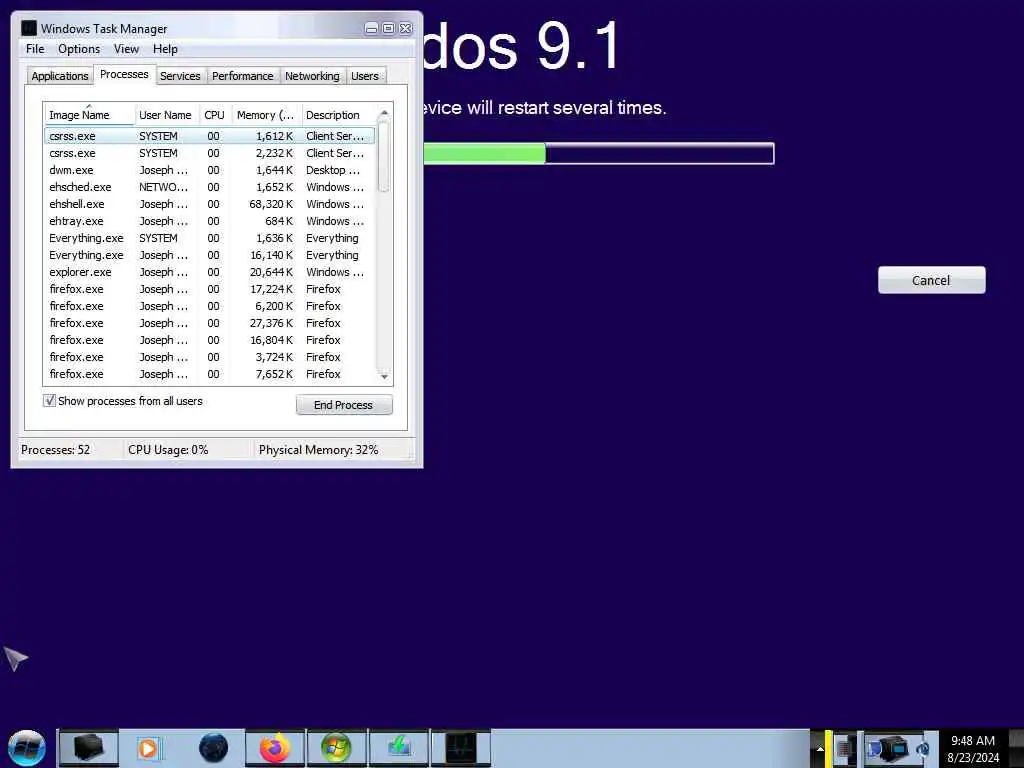Viewport: 1024px width, 768px height.
Task: Click Cancel in the setup window
Action: pyautogui.click(x=931, y=280)
